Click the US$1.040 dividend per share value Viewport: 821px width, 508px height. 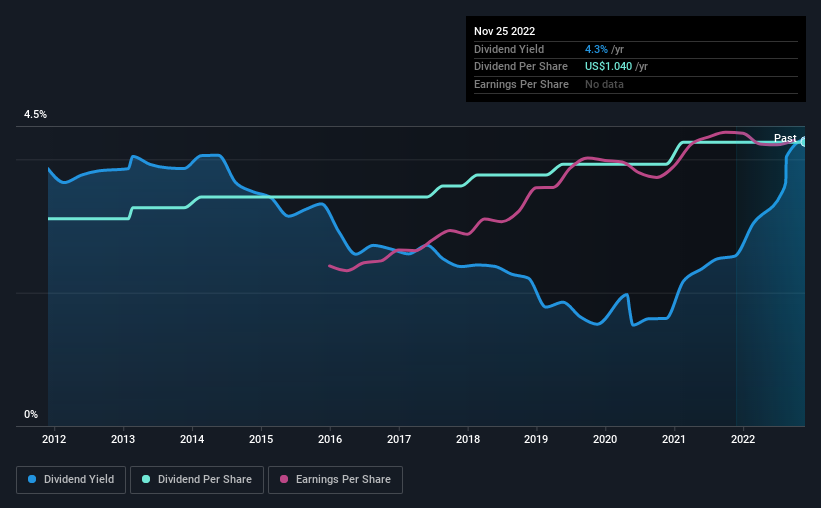(608, 67)
